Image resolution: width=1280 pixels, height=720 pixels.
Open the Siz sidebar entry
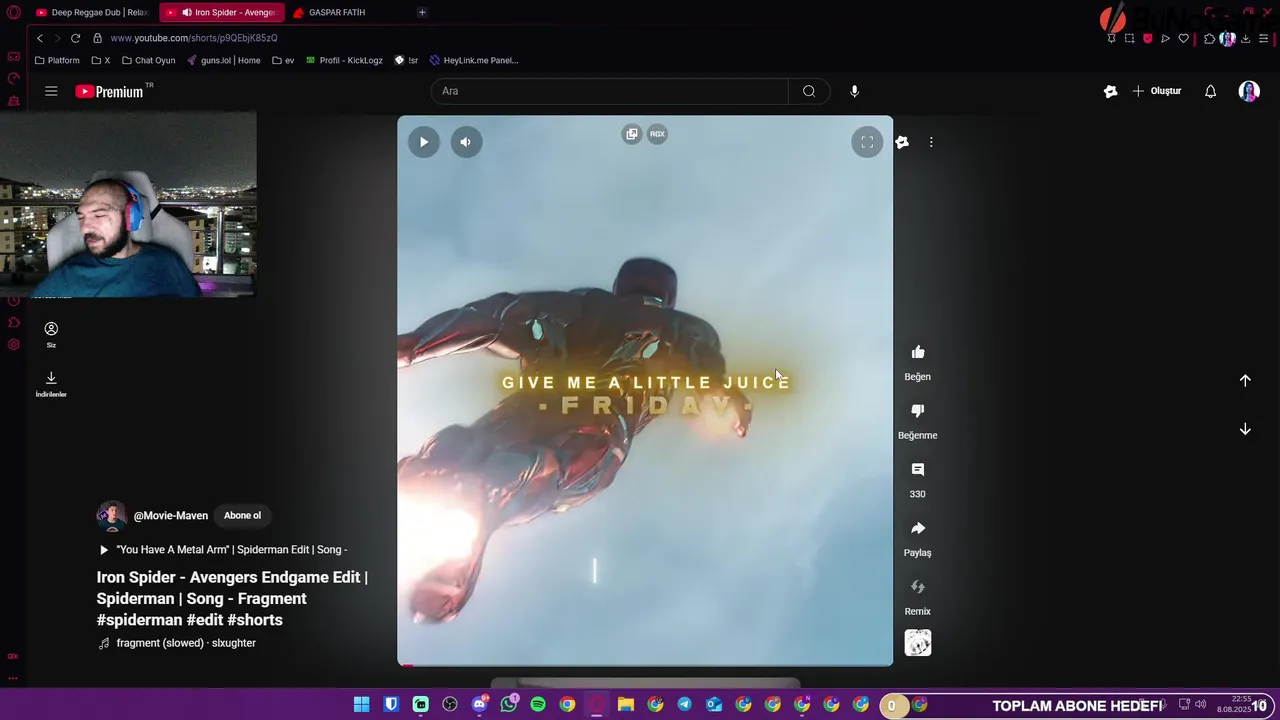[x=51, y=335]
